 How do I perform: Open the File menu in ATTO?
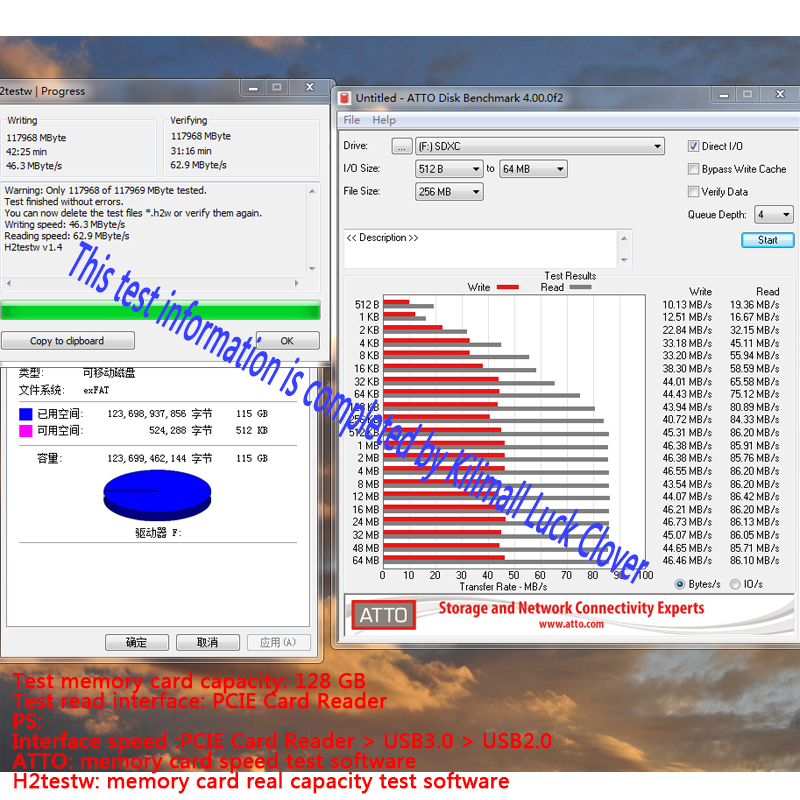click(352, 120)
